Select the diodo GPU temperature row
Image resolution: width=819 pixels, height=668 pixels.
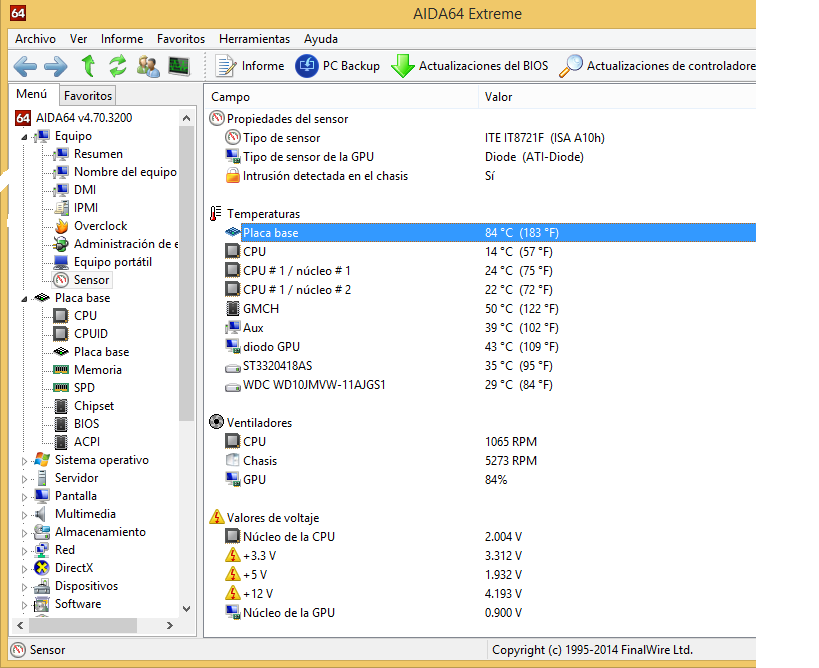(x=270, y=346)
